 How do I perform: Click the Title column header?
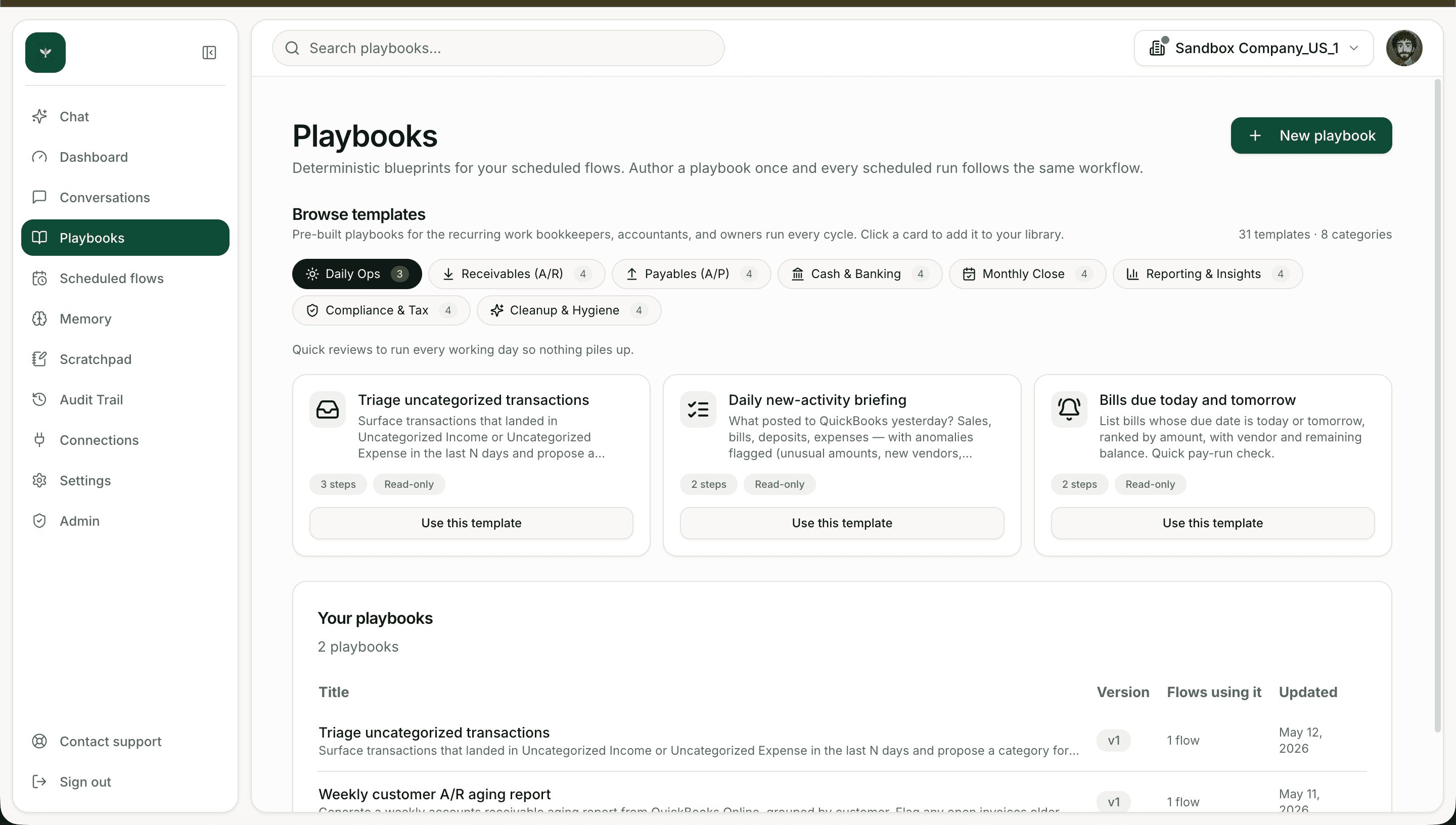click(334, 693)
